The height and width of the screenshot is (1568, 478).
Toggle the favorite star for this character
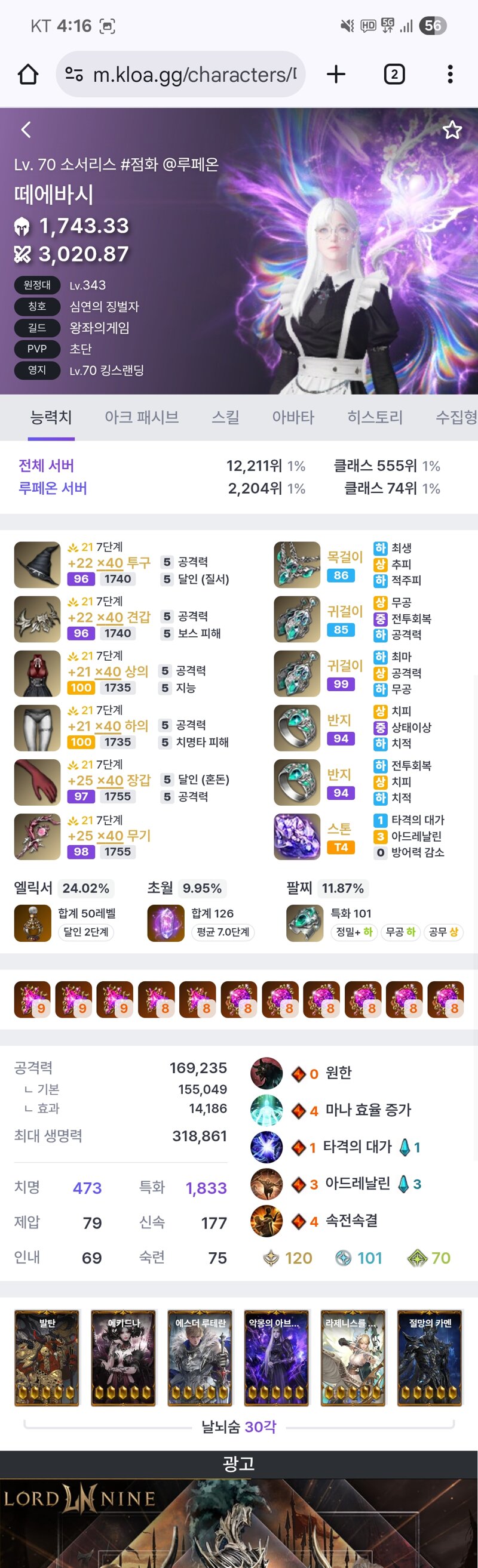pos(452,130)
